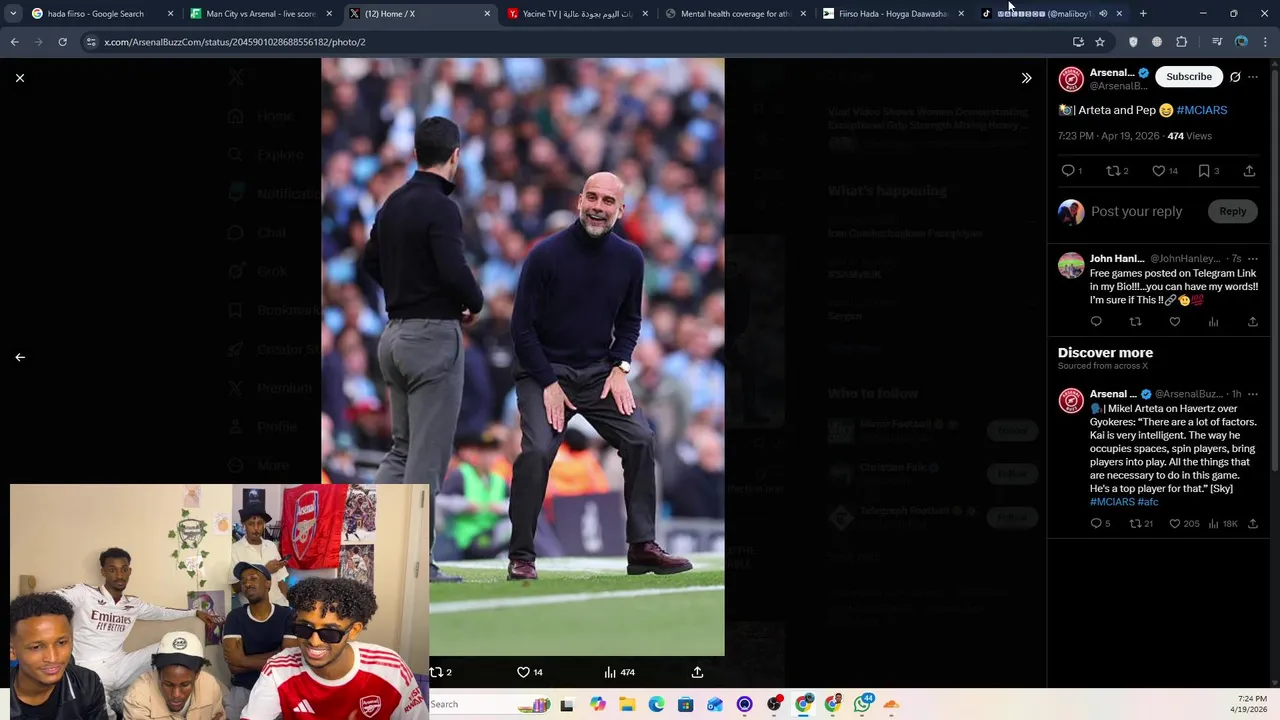The height and width of the screenshot is (720, 1280).
Task: Like the main post with 14 likes
Action: (x=1158, y=171)
